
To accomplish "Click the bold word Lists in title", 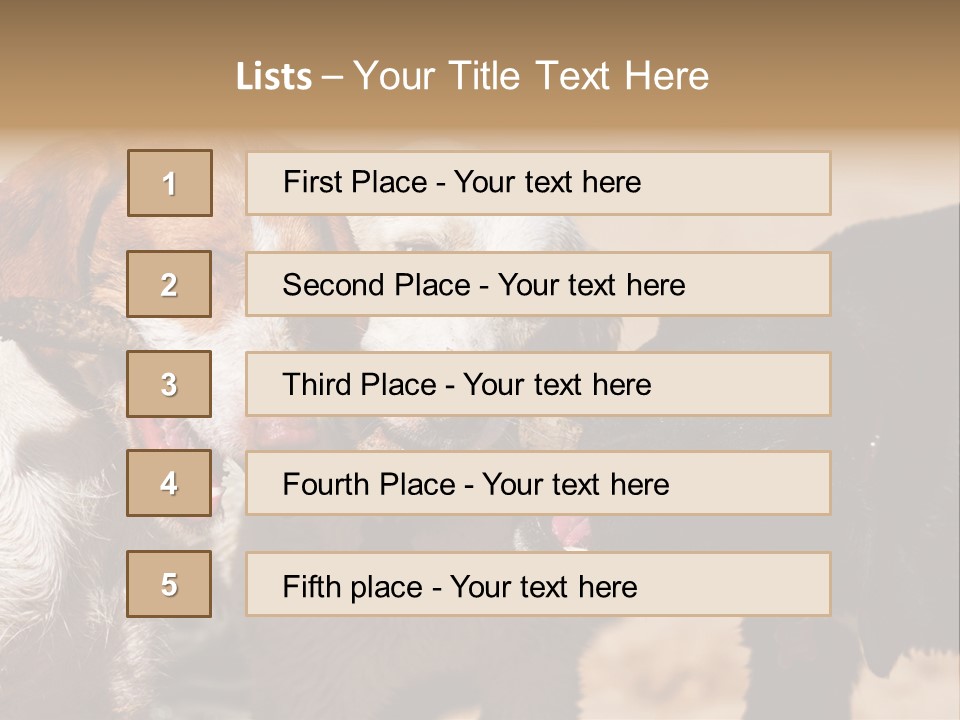I will pos(274,77).
